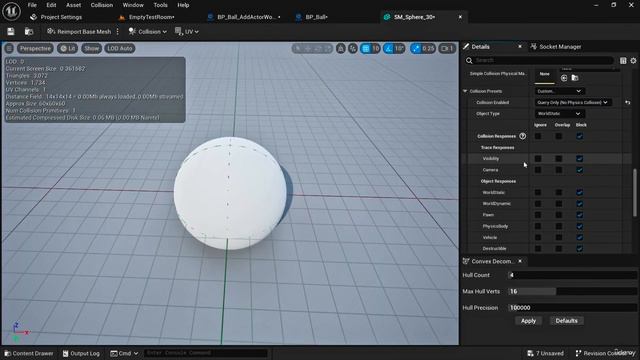Image resolution: width=640 pixels, height=360 pixels.
Task: Open the Asset menu
Action: click(73, 5)
